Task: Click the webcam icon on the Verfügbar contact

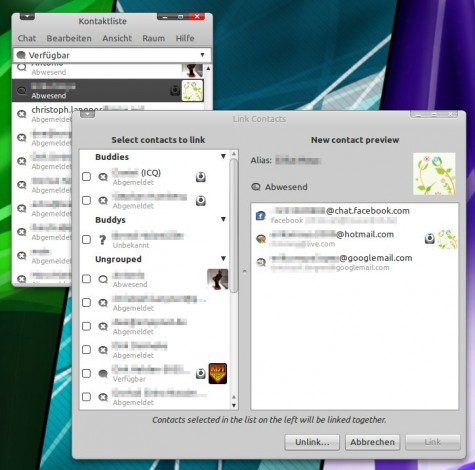Action: [200, 373]
